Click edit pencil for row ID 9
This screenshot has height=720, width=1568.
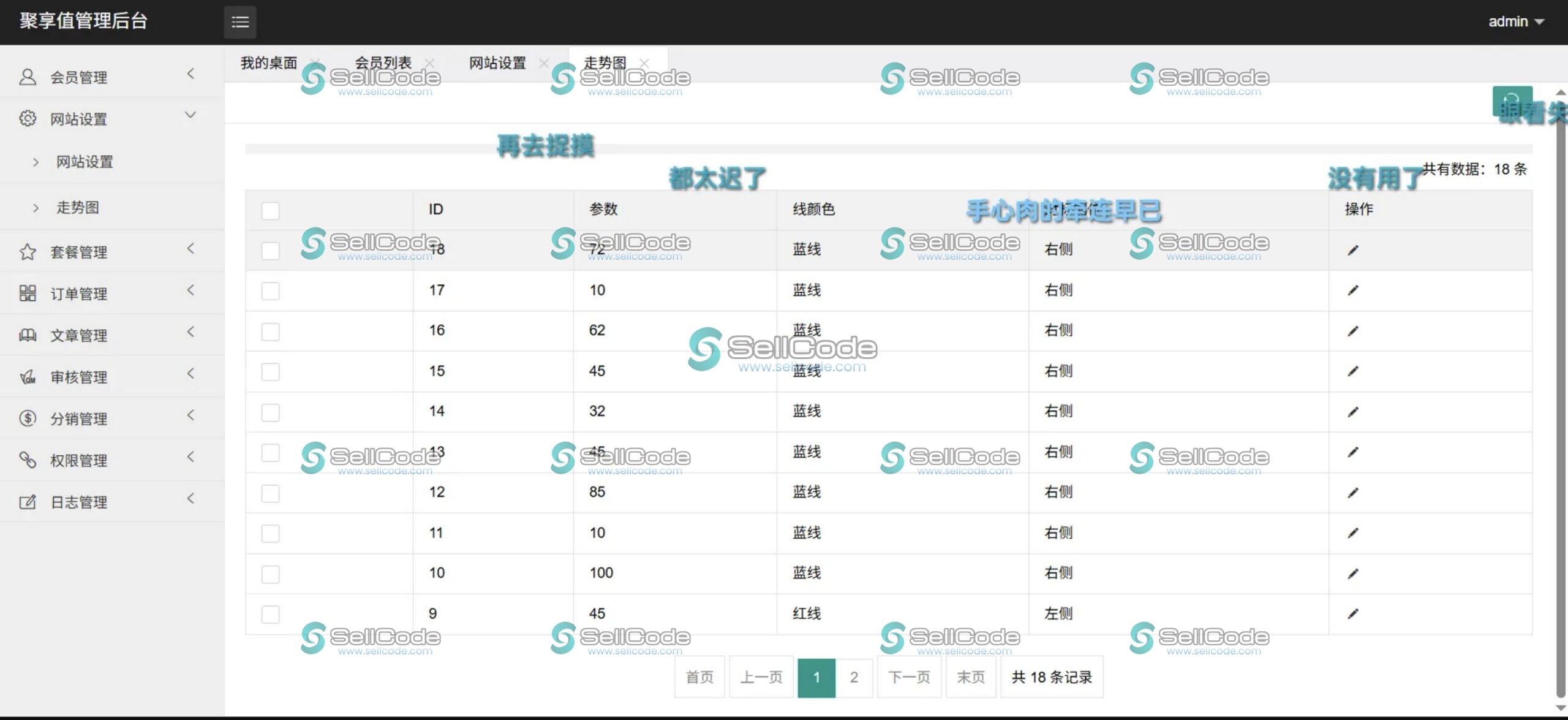pos(1352,613)
